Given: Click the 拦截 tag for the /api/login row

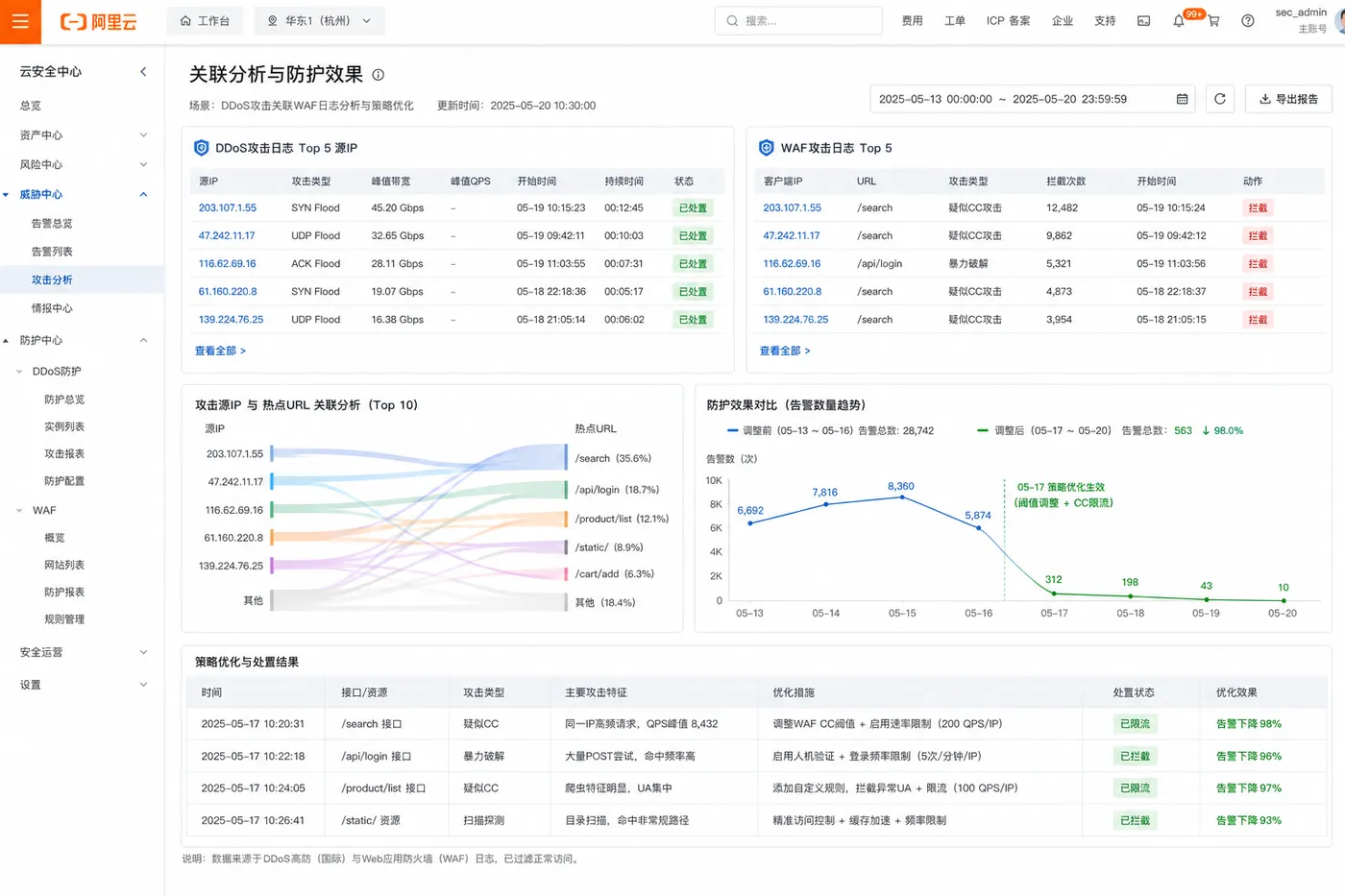Looking at the screenshot, I should pyautogui.click(x=1258, y=263).
